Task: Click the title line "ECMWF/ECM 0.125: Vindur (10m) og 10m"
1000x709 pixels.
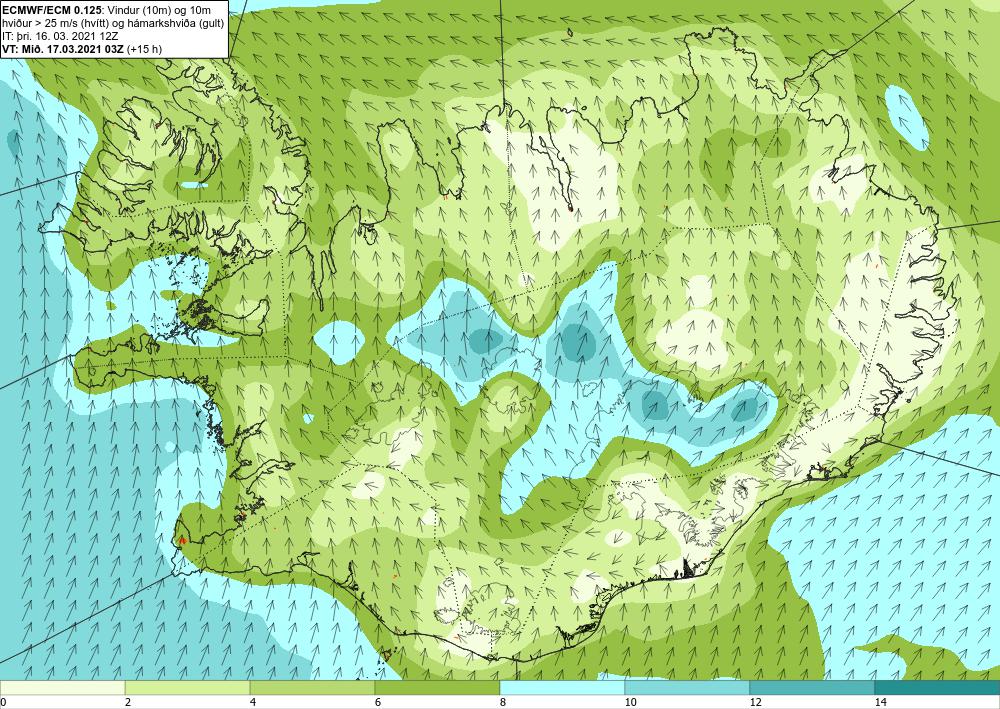Action: pyautogui.click(x=107, y=10)
